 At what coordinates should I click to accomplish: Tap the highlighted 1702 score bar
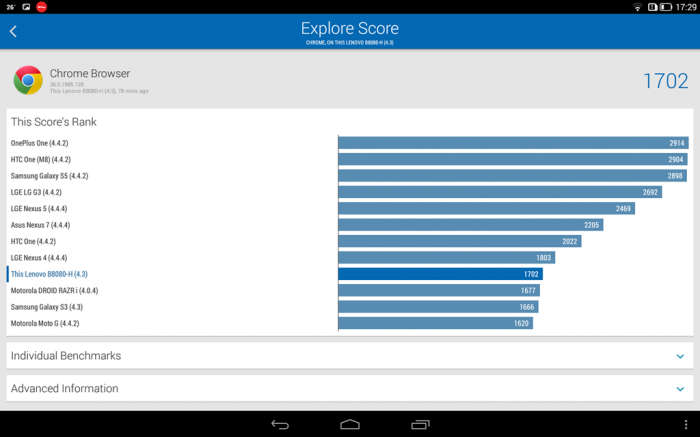(x=440, y=274)
